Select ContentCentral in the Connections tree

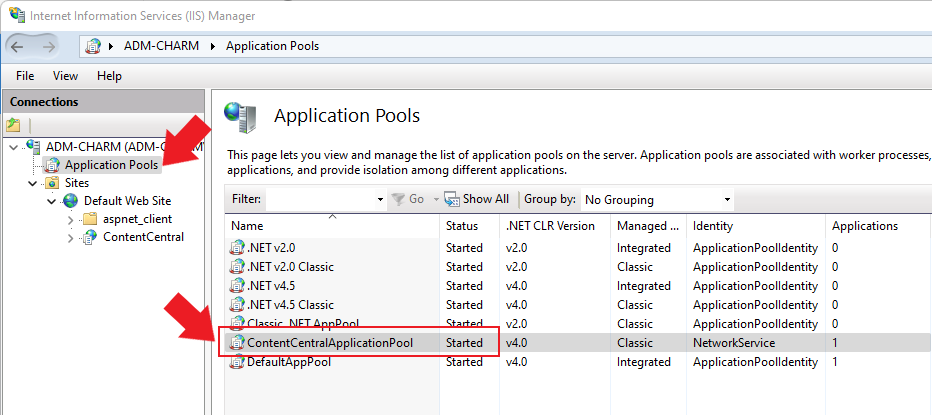[143, 237]
